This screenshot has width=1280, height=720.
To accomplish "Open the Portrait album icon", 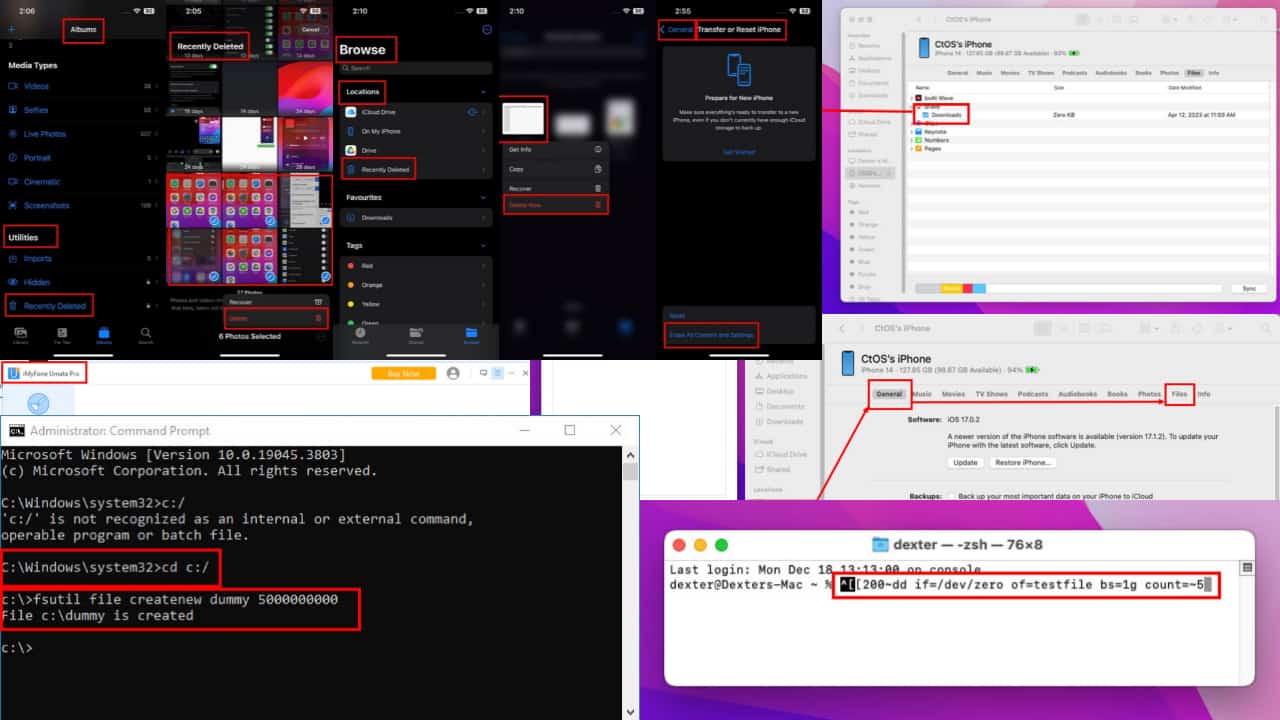I will pyautogui.click(x=13, y=158).
